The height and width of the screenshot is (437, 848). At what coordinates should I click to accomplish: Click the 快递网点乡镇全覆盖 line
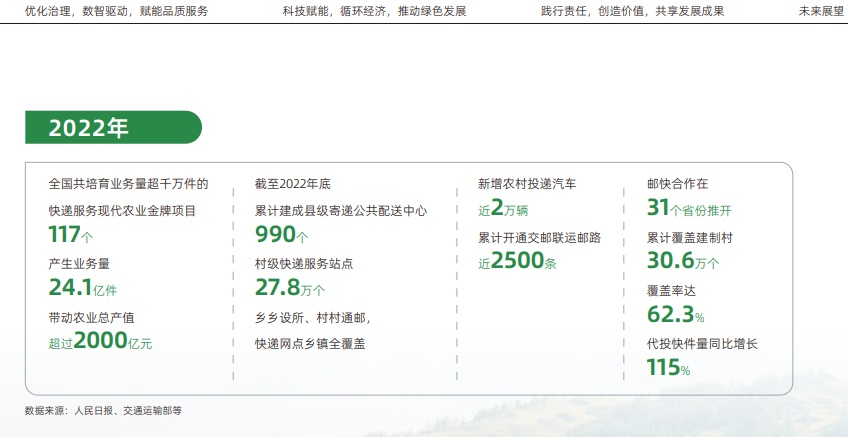pos(312,342)
